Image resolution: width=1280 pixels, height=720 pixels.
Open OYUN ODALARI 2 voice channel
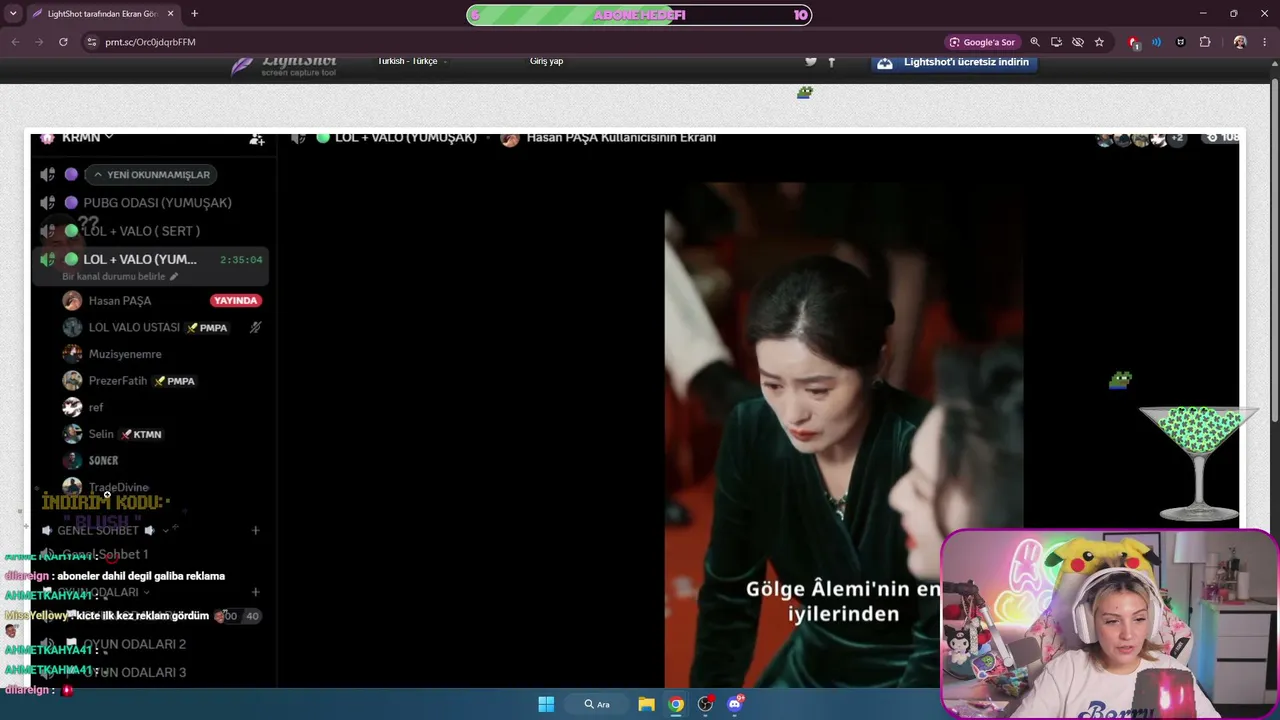134,644
